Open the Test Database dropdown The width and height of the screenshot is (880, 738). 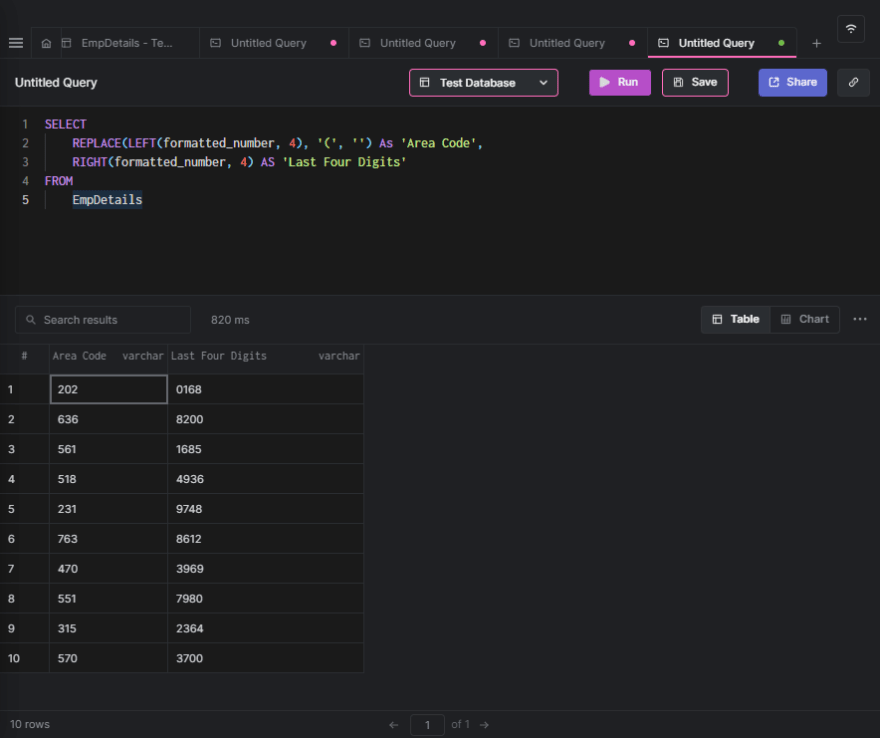(483, 82)
